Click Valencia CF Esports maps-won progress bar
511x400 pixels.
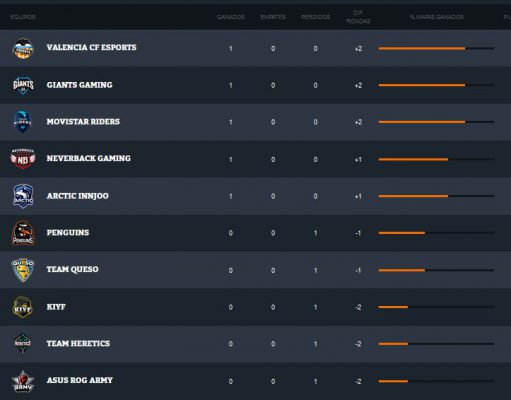(436, 48)
